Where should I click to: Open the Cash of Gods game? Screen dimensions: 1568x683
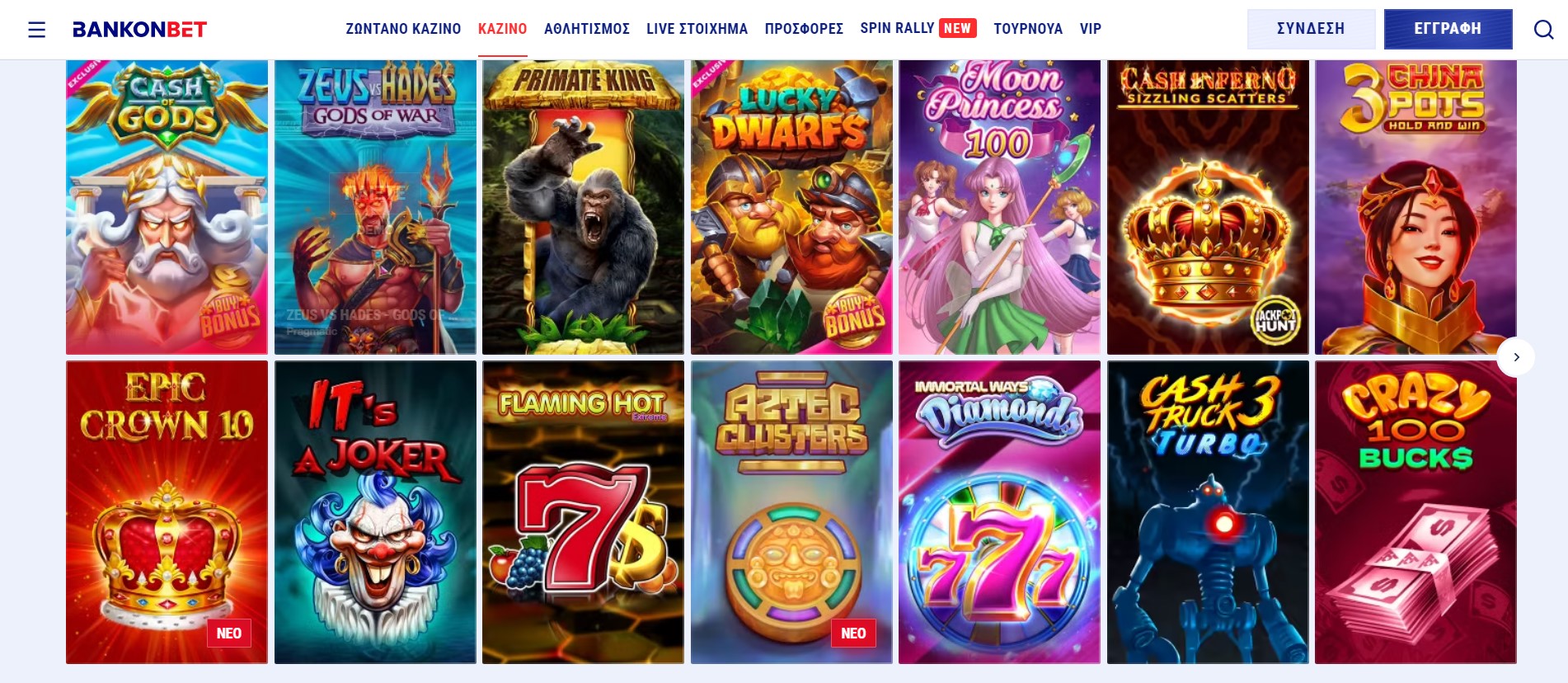click(167, 207)
